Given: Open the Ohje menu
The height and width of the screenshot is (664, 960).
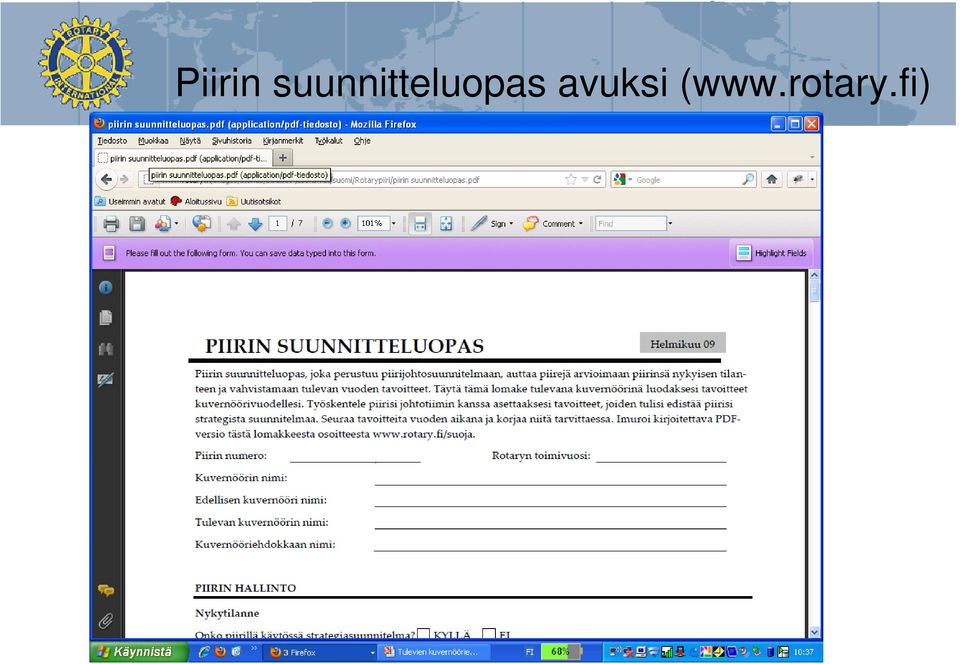Looking at the screenshot, I should coord(362,141).
